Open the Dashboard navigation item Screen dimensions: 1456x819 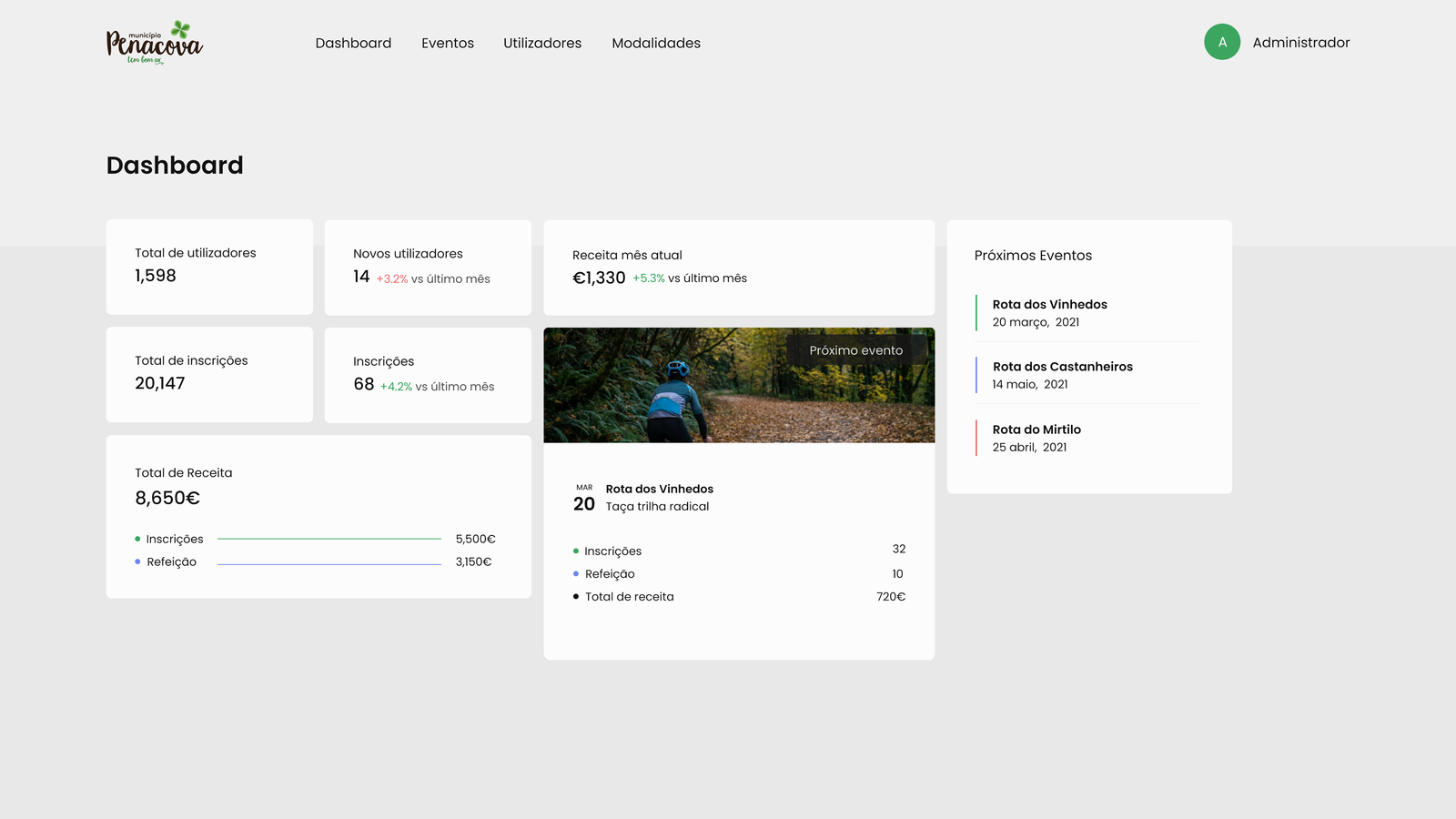pyautogui.click(x=353, y=43)
